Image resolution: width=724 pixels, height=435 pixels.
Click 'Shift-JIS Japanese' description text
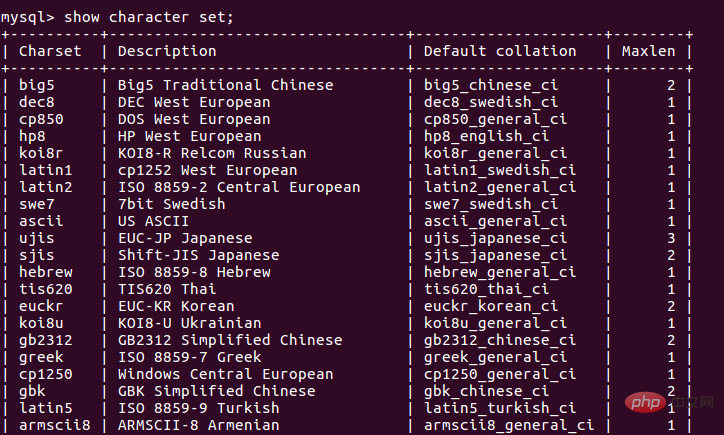click(199, 255)
